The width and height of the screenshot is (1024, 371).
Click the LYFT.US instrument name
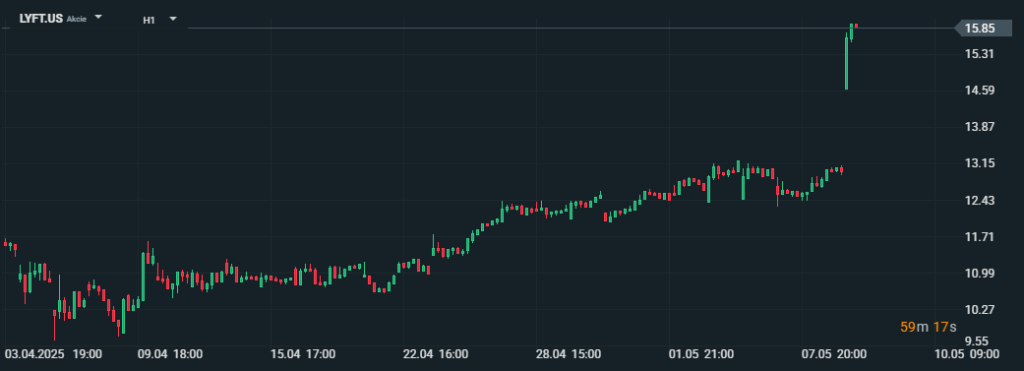[41, 18]
